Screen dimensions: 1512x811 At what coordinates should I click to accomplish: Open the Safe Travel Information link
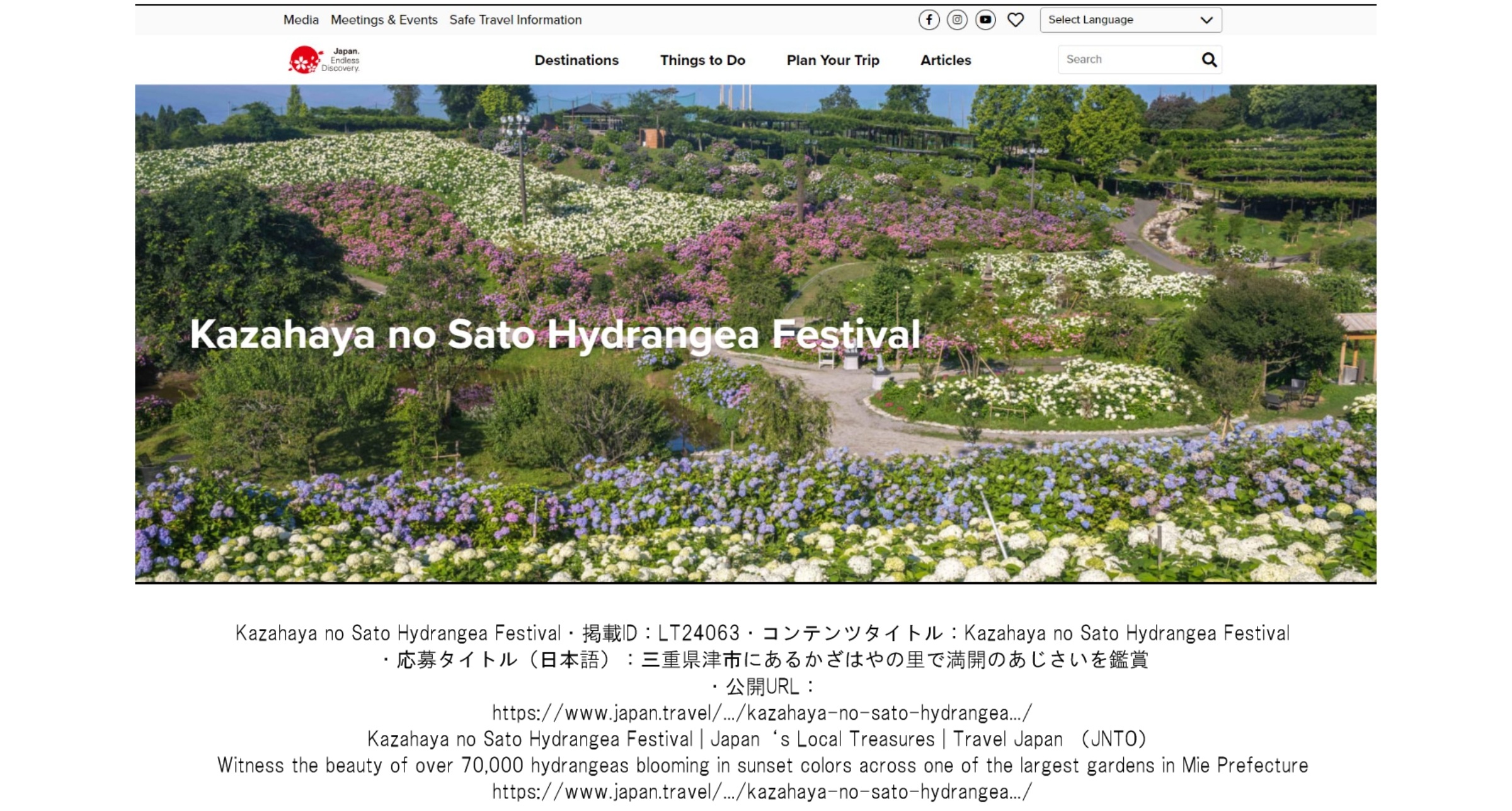(x=515, y=20)
